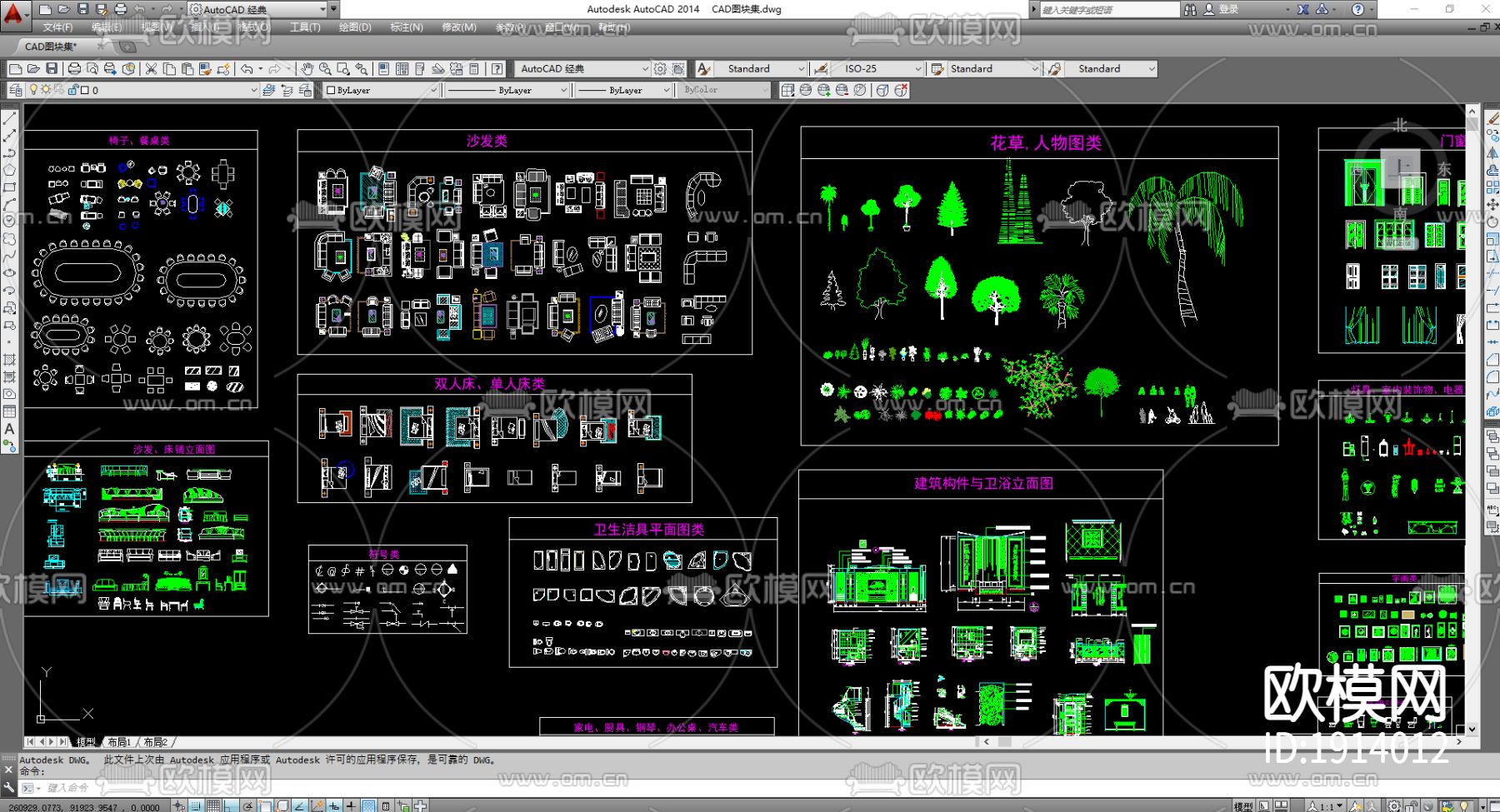Toggle grid display in status bar
Screen dimensions: 1500x812
click(x=212, y=805)
